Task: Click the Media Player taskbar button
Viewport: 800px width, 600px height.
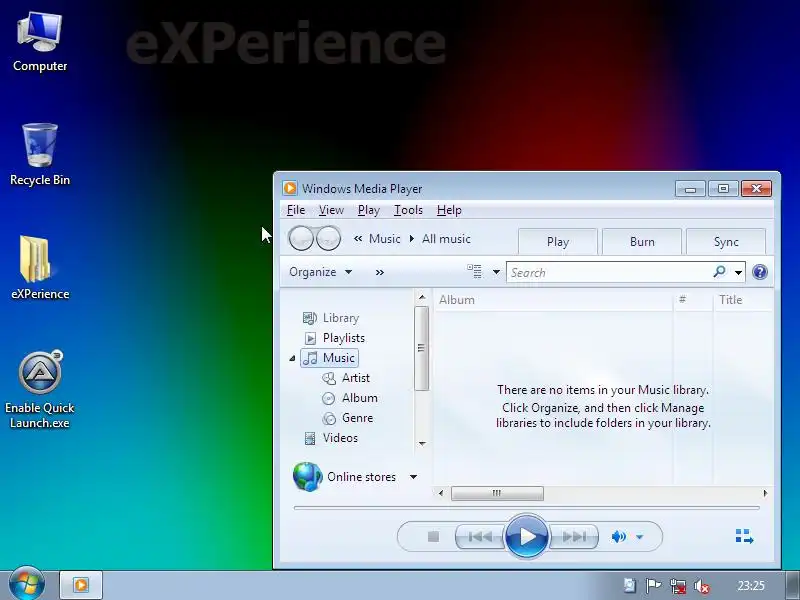Action: 81,585
